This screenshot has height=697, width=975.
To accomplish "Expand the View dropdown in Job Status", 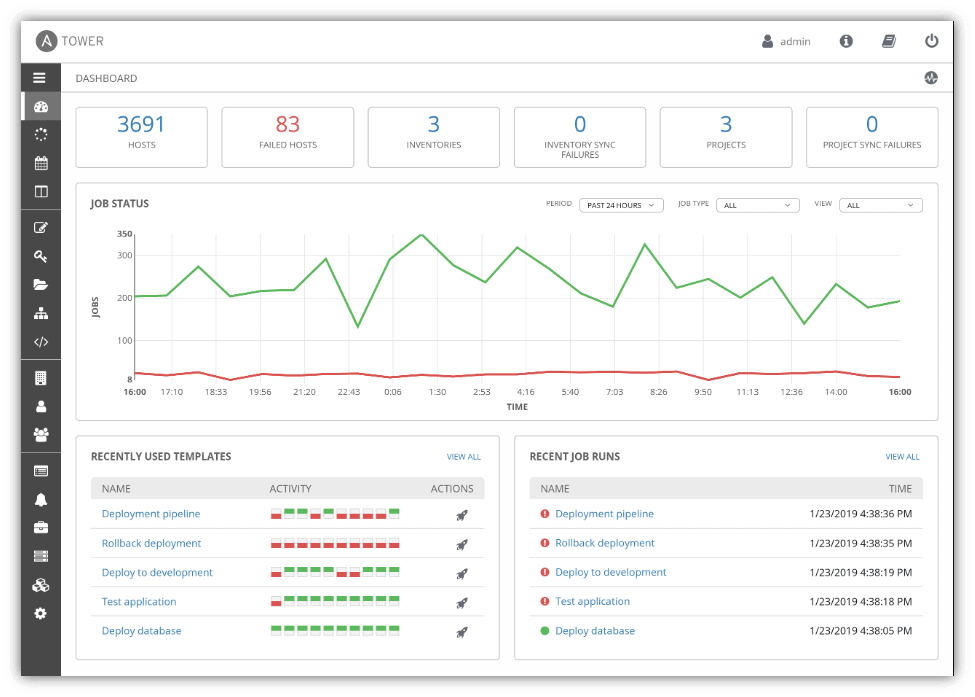I will 880,204.
